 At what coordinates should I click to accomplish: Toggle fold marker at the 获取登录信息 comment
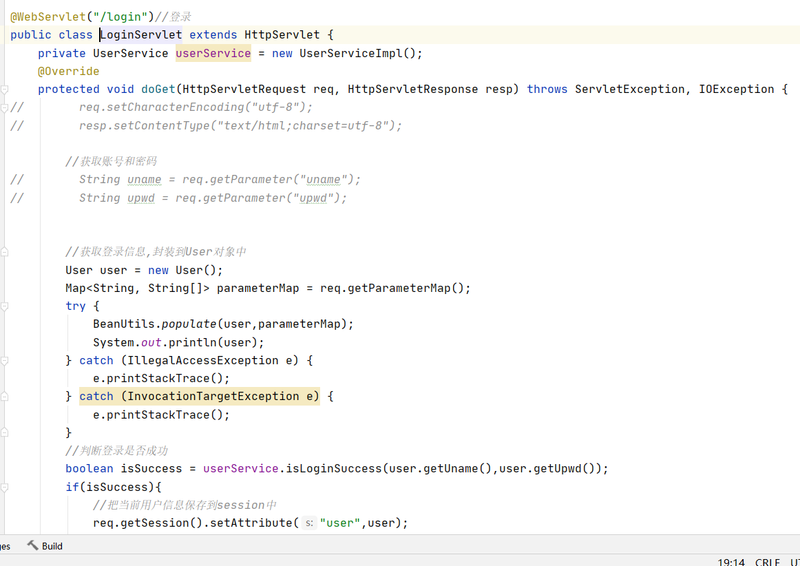tap(4, 252)
